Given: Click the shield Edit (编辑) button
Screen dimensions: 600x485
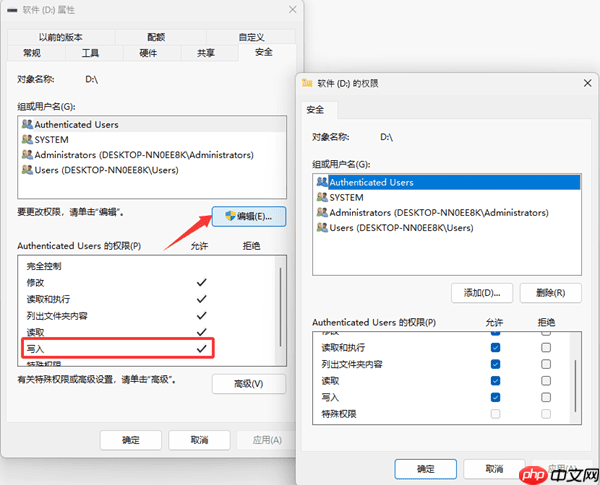Looking at the screenshot, I should tap(249, 216).
